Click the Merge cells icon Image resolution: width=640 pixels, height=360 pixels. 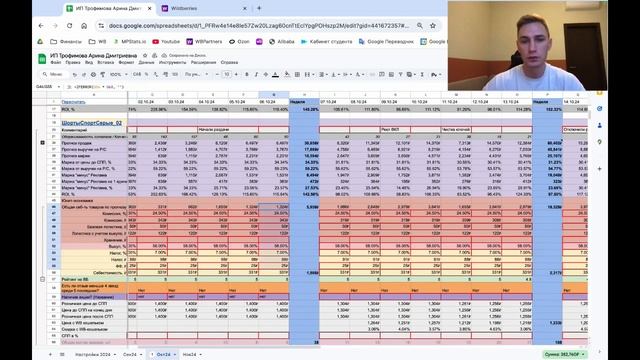click(307, 75)
